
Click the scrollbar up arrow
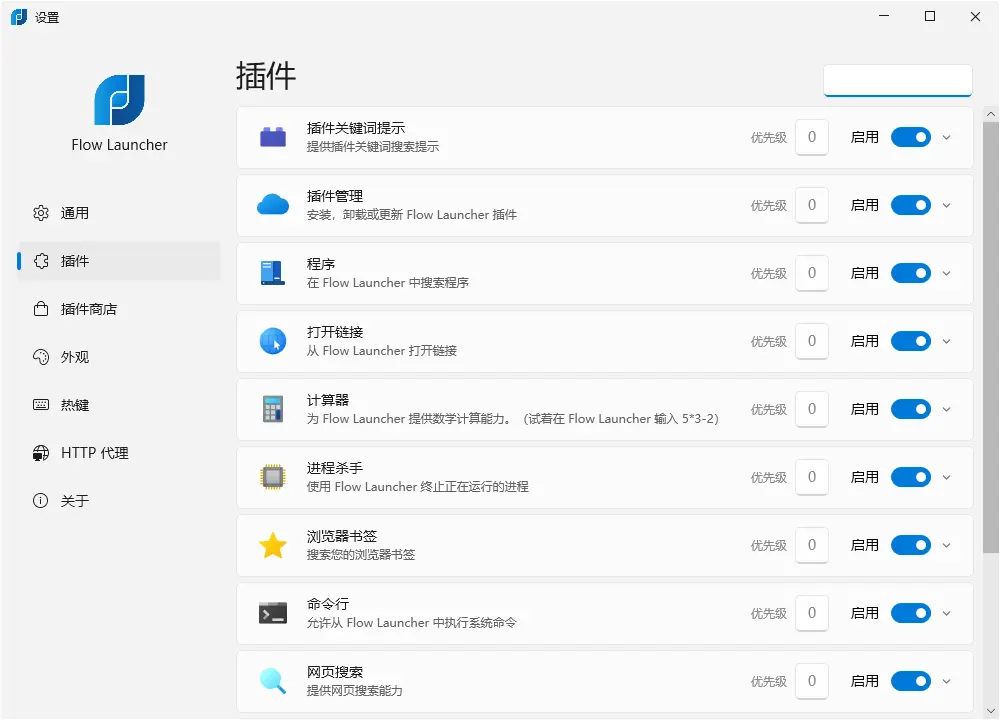(990, 114)
